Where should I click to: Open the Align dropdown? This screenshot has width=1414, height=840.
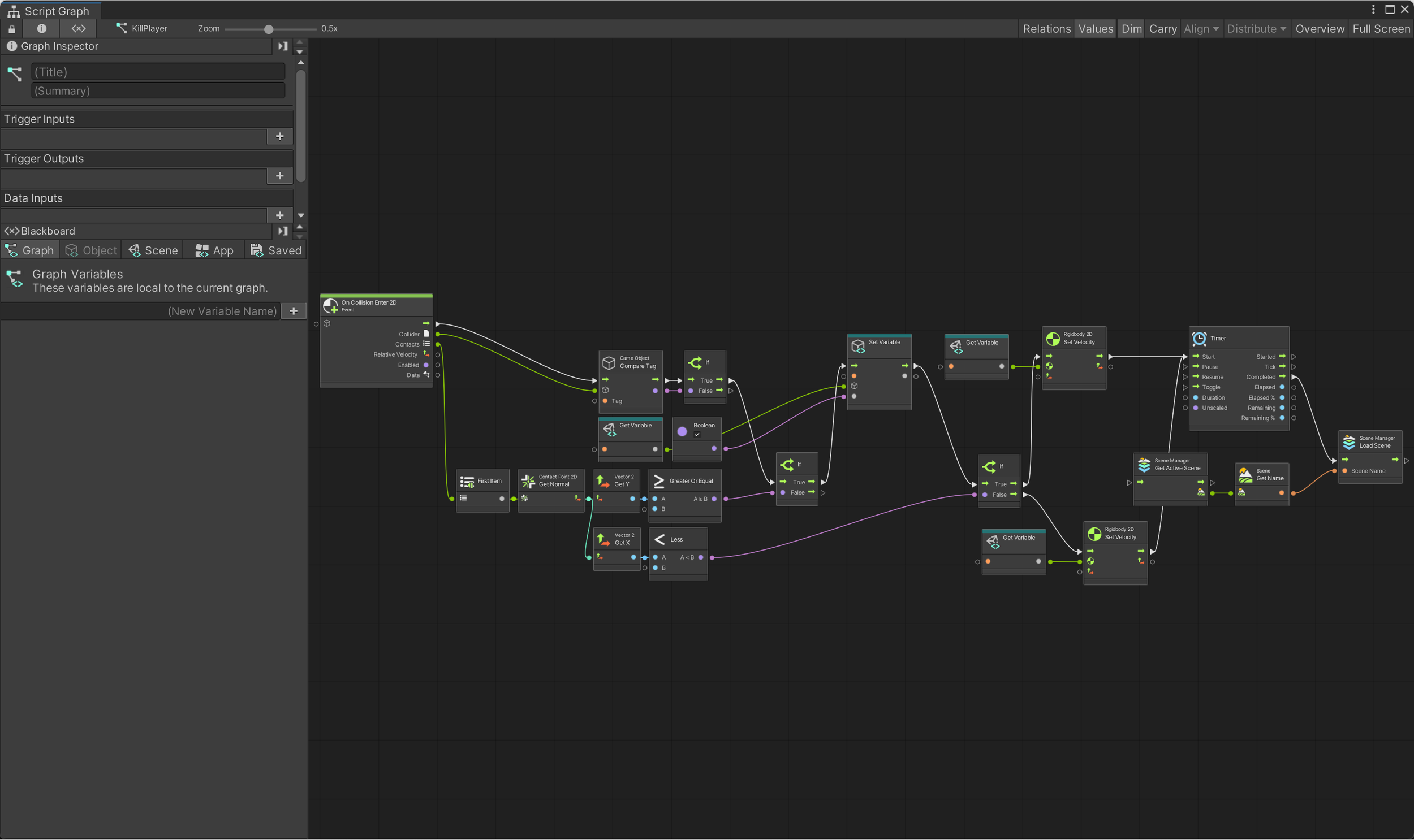[x=1201, y=28]
